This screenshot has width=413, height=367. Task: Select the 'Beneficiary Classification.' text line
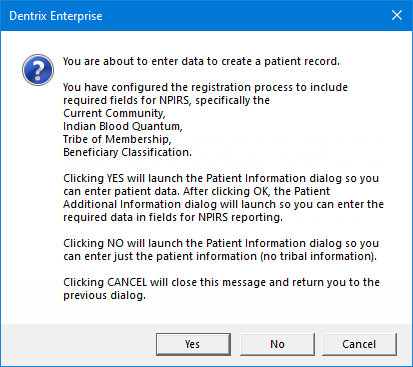[x=127, y=152]
